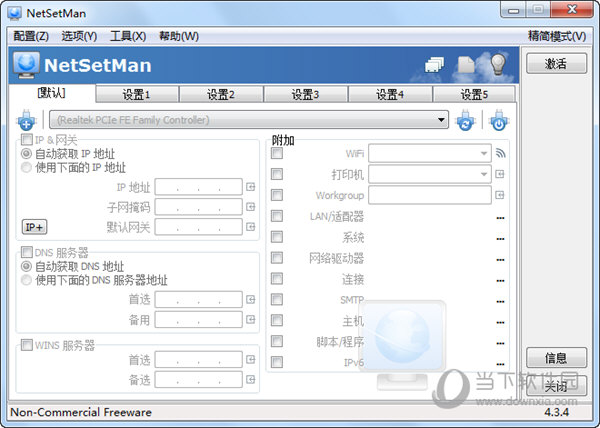This screenshot has height=428, width=600.
Task: Tick the LAN/适配器 checkbox
Action: [x=277, y=216]
